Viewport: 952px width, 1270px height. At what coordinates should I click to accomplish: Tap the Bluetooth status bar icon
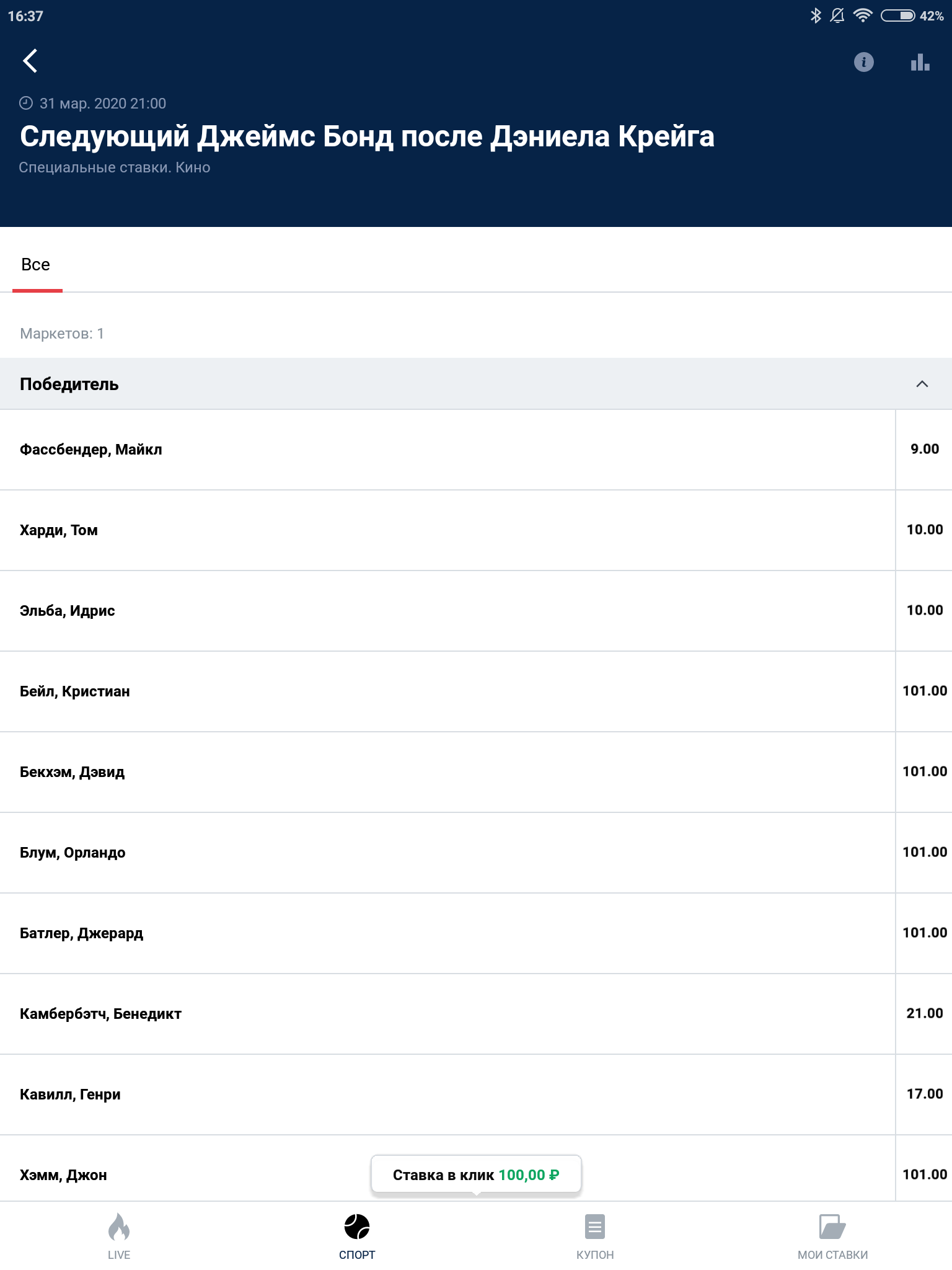click(x=816, y=16)
